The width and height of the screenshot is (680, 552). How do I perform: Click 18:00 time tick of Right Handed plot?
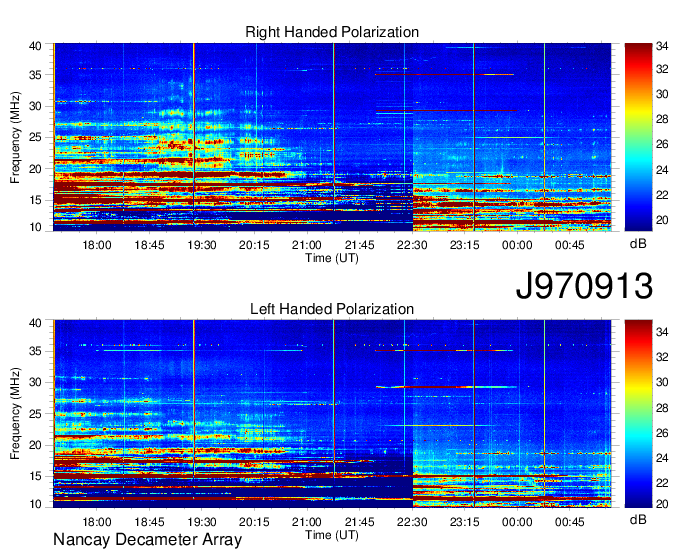[97, 245]
